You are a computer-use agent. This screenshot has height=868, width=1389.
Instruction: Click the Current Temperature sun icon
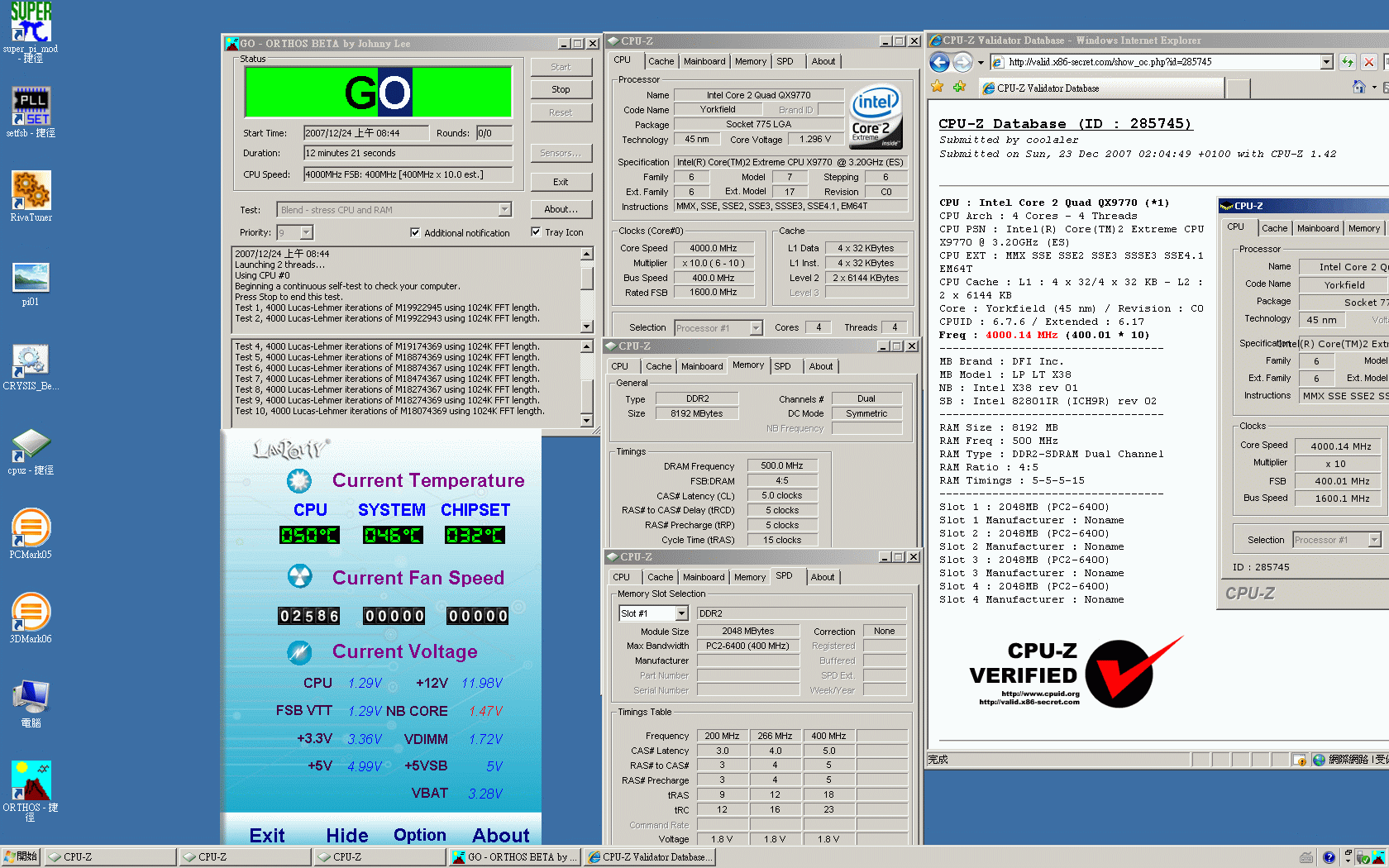pyautogui.click(x=299, y=481)
